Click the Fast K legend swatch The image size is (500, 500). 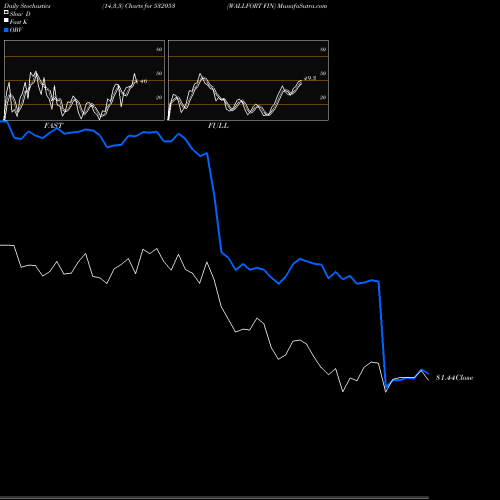6,20
